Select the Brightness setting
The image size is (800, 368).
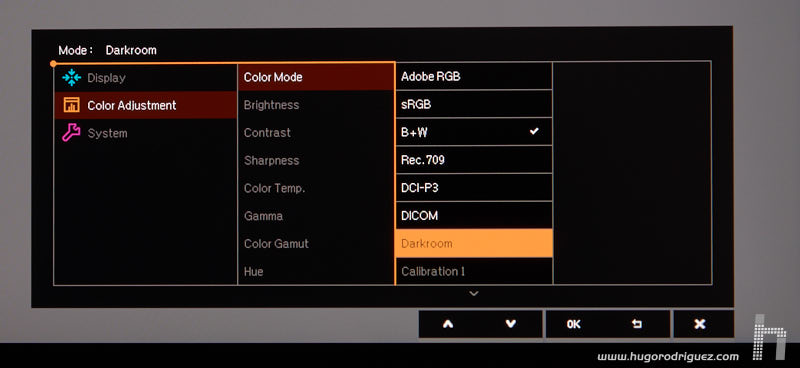pyautogui.click(x=316, y=105)
